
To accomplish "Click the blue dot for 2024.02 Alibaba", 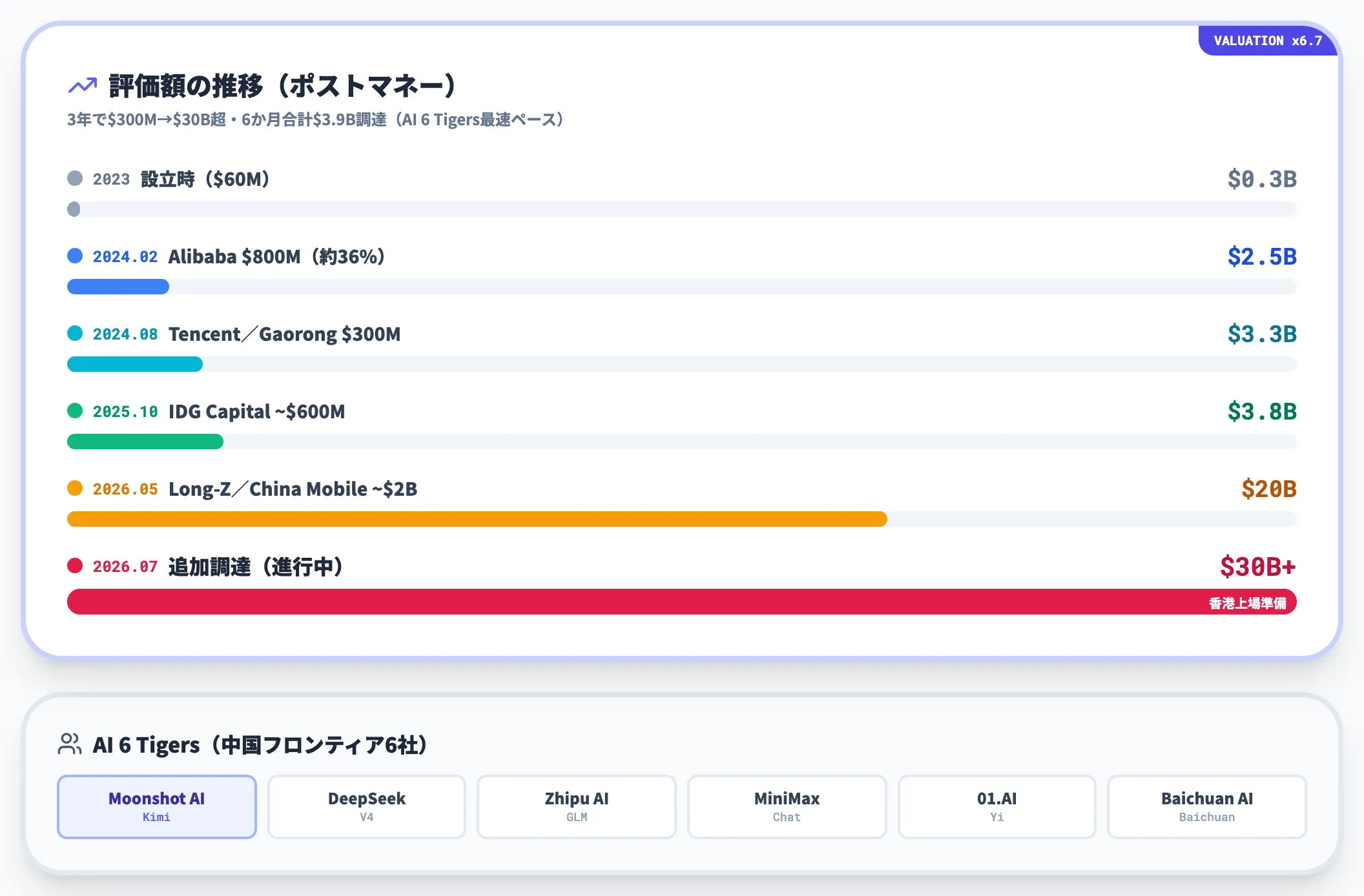I will (x=75, y=256).
